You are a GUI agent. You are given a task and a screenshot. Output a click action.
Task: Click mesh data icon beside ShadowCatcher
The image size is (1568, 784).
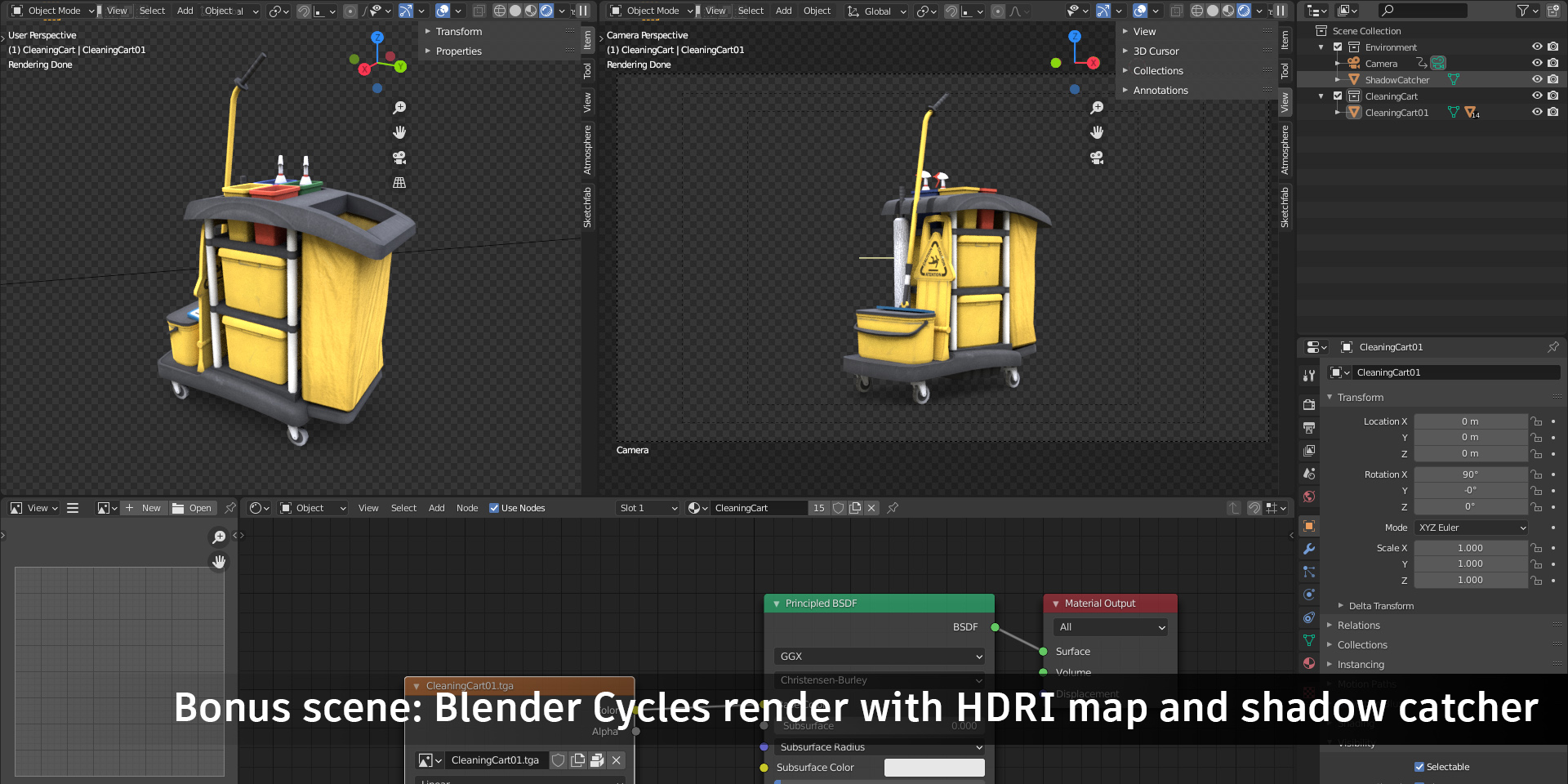pos(1454,79)
